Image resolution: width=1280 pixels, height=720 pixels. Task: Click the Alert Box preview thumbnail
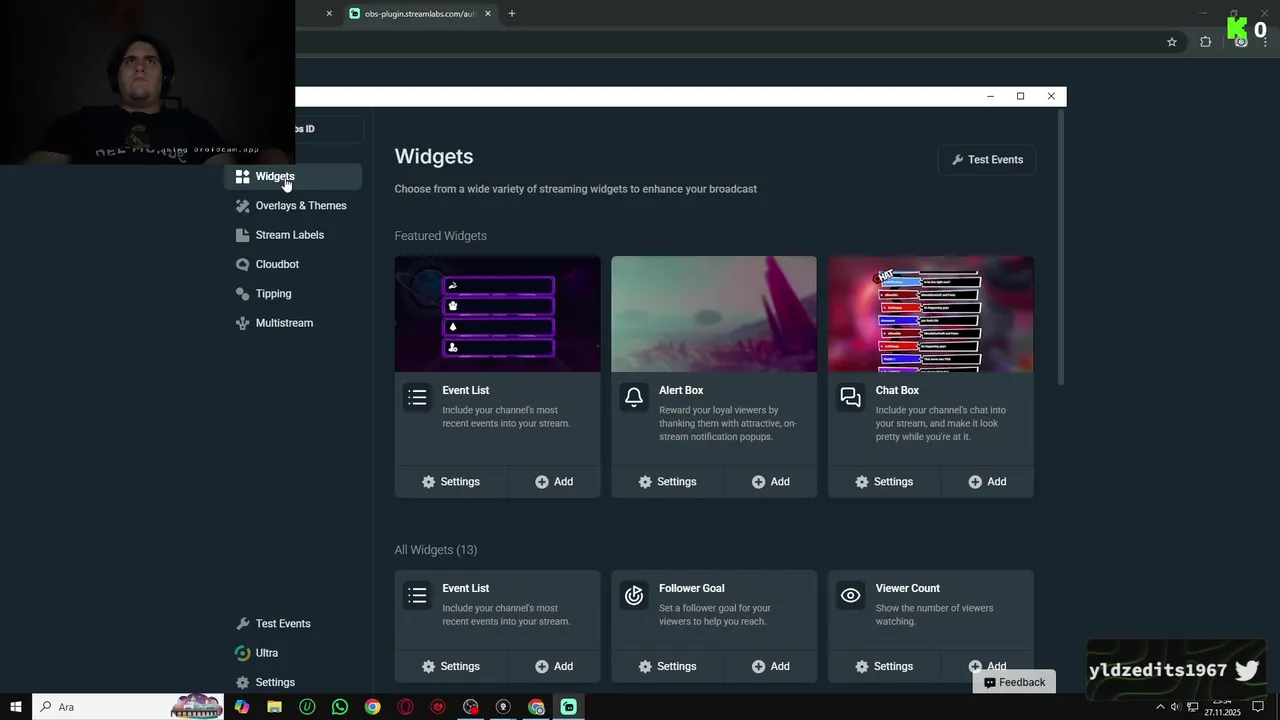(714, 314)
